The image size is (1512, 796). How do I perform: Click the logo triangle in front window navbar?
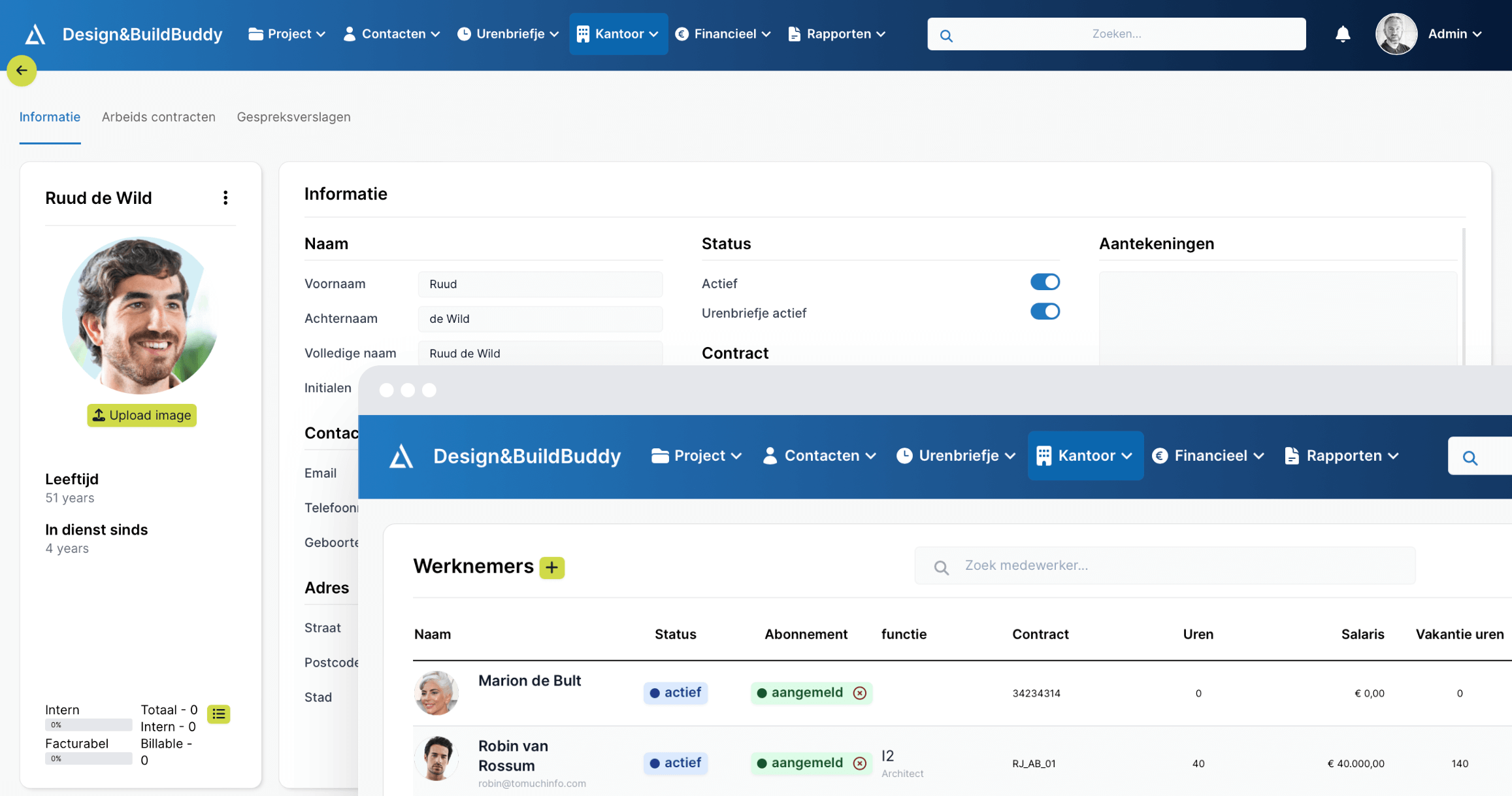[401, 456]
